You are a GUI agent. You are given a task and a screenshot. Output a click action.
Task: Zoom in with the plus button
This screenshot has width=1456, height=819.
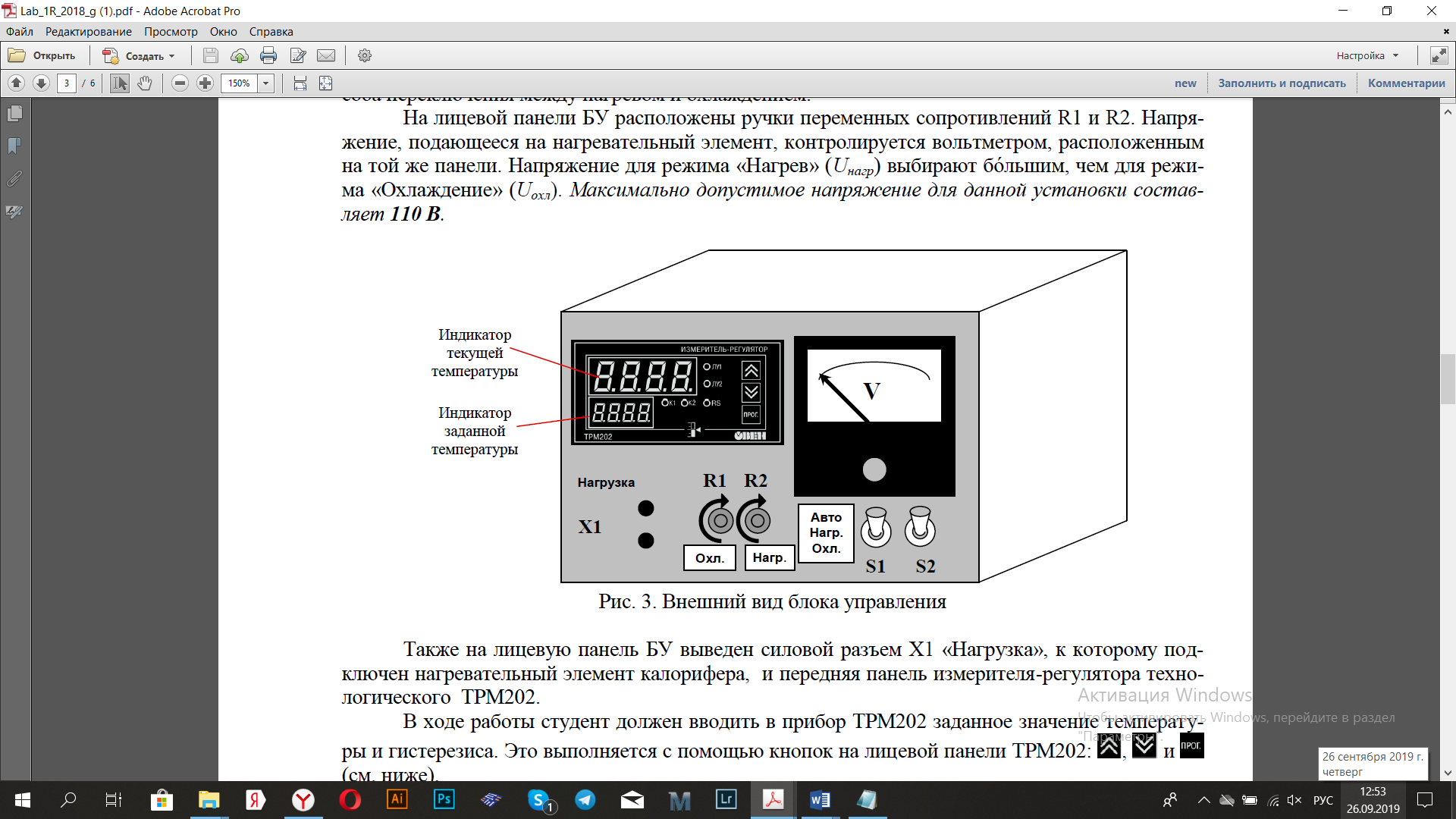[x=205, y=83]
